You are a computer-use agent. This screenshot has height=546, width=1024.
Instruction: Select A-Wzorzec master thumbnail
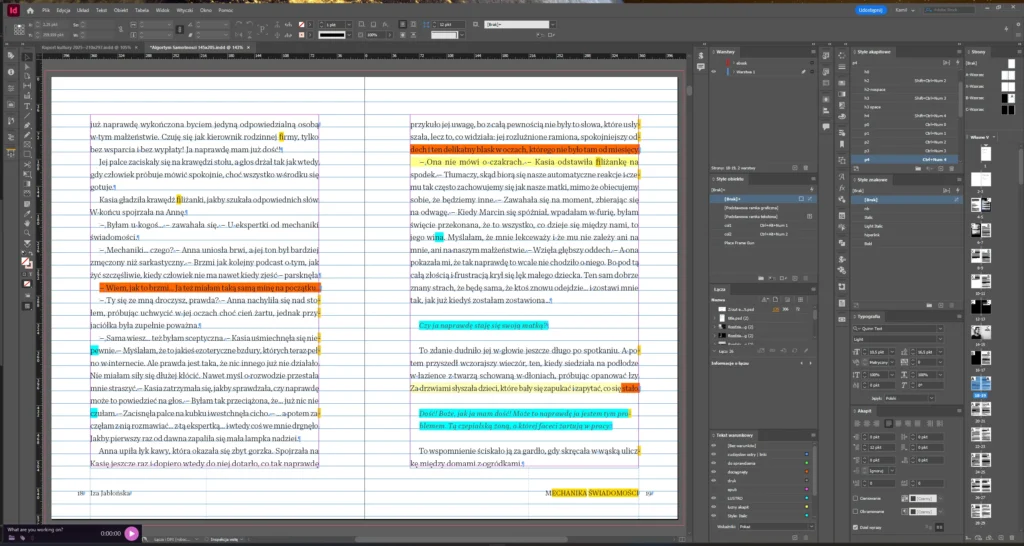click(x=1008, y=74)
